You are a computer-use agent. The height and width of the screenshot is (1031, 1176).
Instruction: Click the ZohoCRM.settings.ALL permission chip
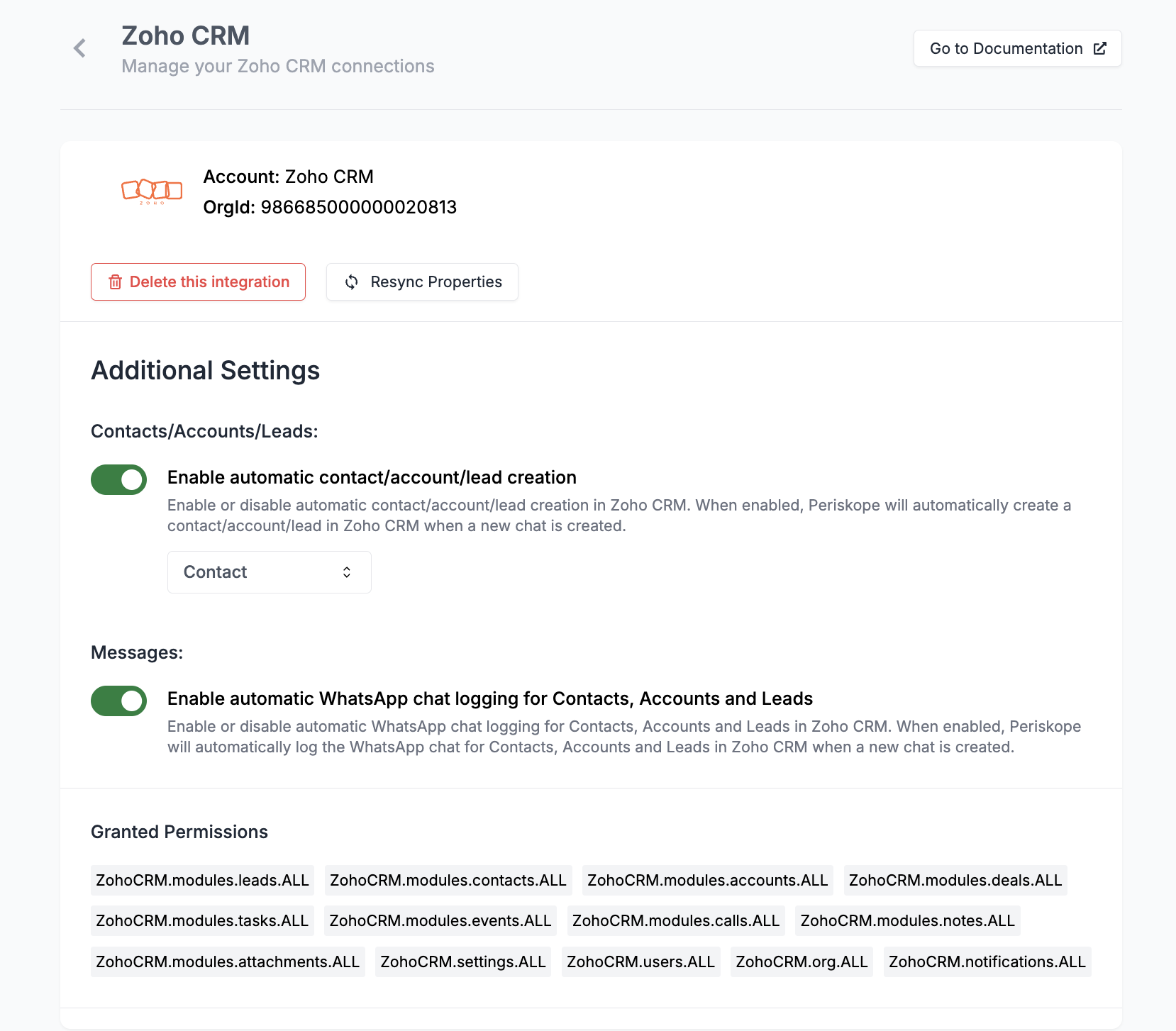pos(463,962)
